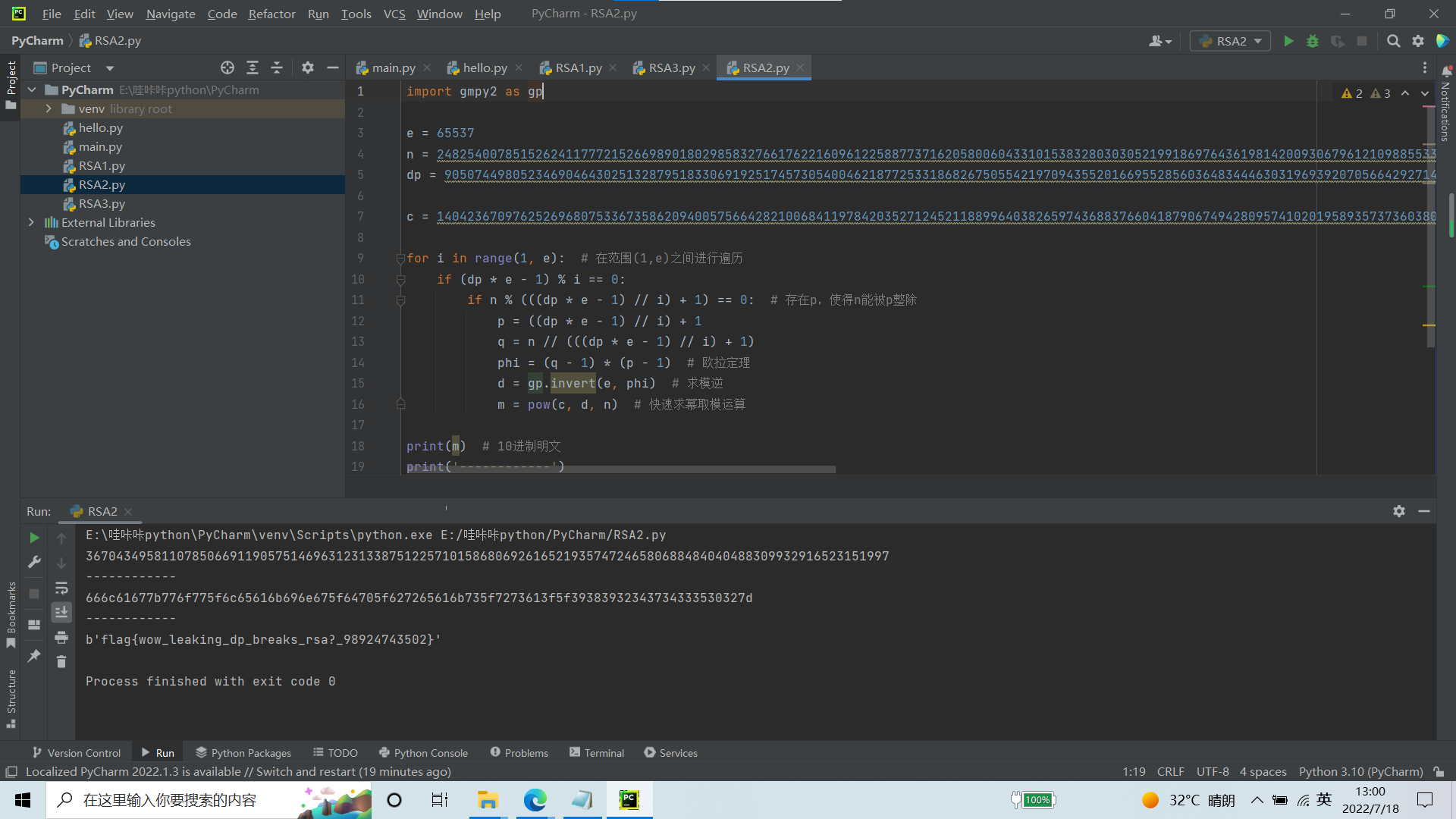Expand External Libraries node
Viewport: 1456px width, 819px height.
pos(31,222)
